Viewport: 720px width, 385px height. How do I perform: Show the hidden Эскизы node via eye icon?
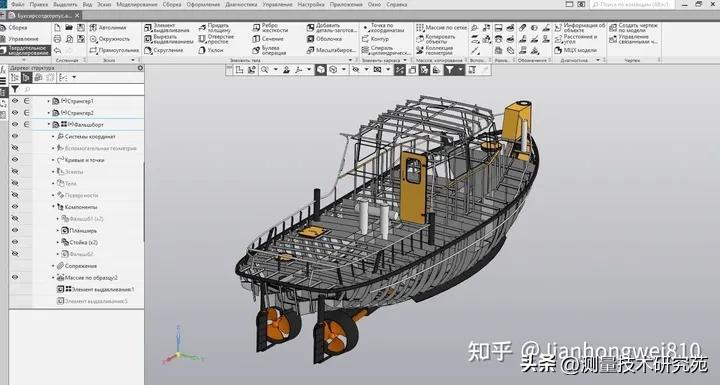tap(15, 171)
